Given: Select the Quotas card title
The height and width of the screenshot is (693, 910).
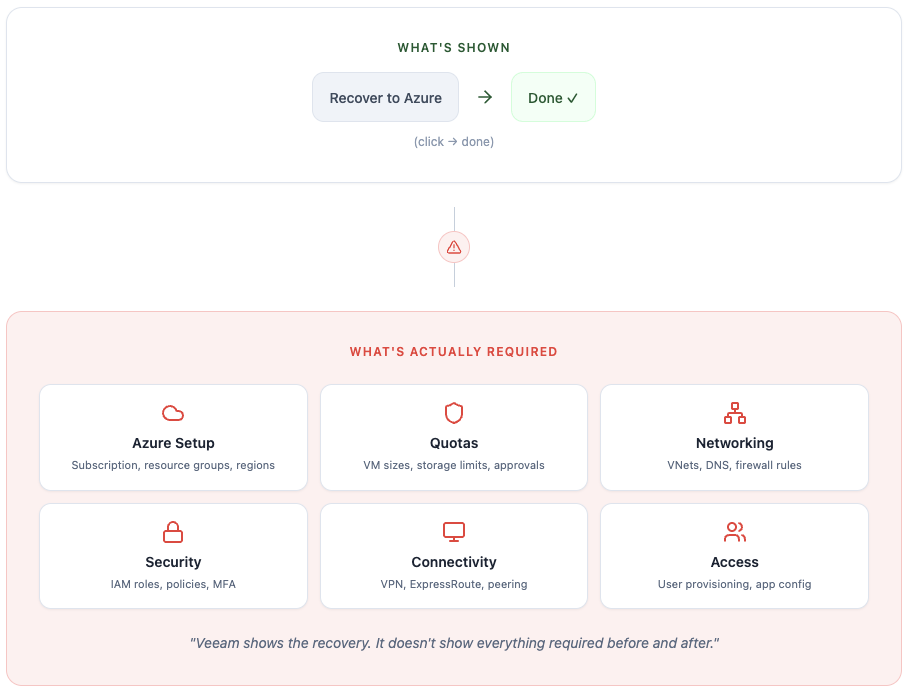Looking at the screenshot, I should (454, 443).
